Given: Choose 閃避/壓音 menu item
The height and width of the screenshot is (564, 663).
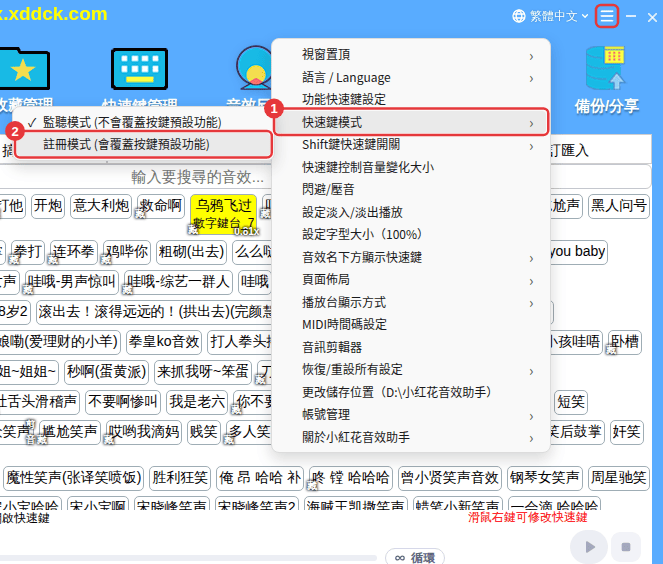Looking at the screenshot, I should (411, 189).
